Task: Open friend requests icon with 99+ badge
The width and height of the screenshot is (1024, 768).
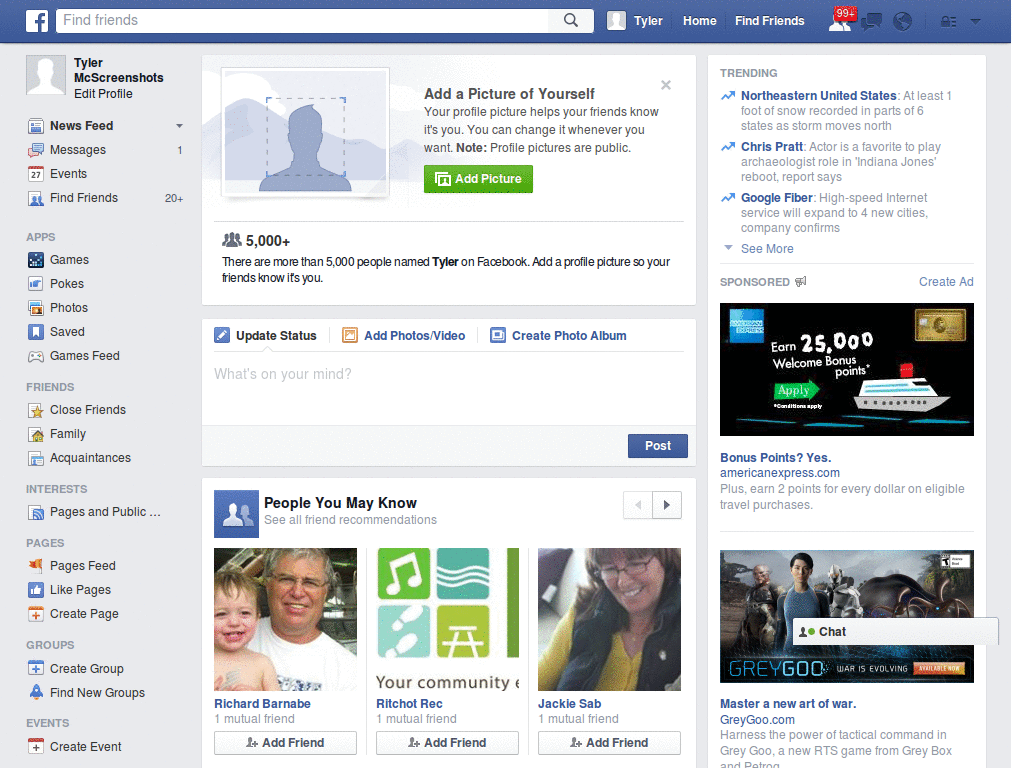Action: click(840, 20)
